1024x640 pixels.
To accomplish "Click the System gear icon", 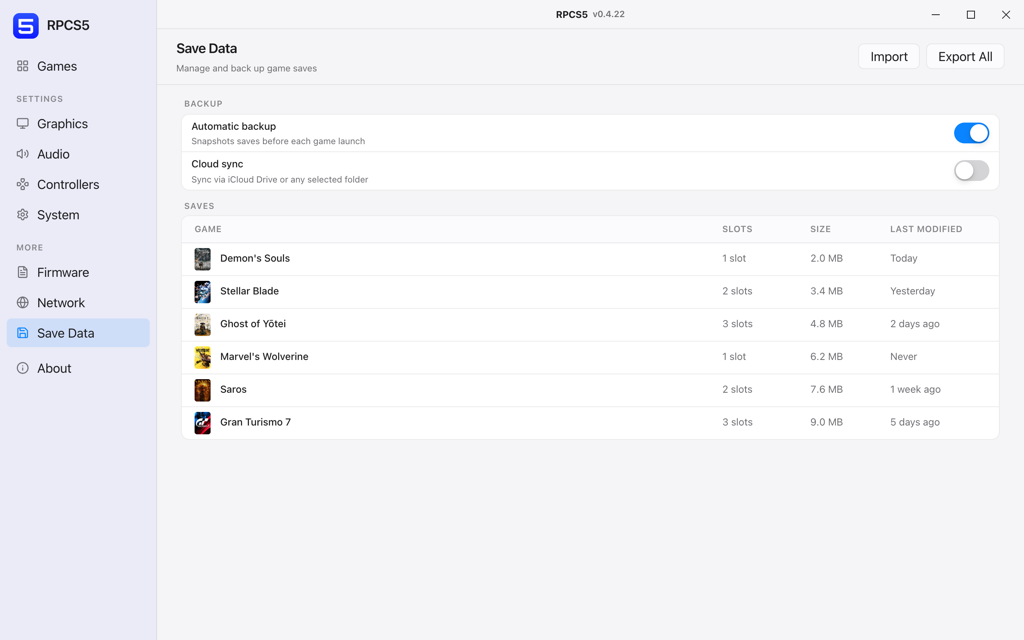I will point(23,215).
